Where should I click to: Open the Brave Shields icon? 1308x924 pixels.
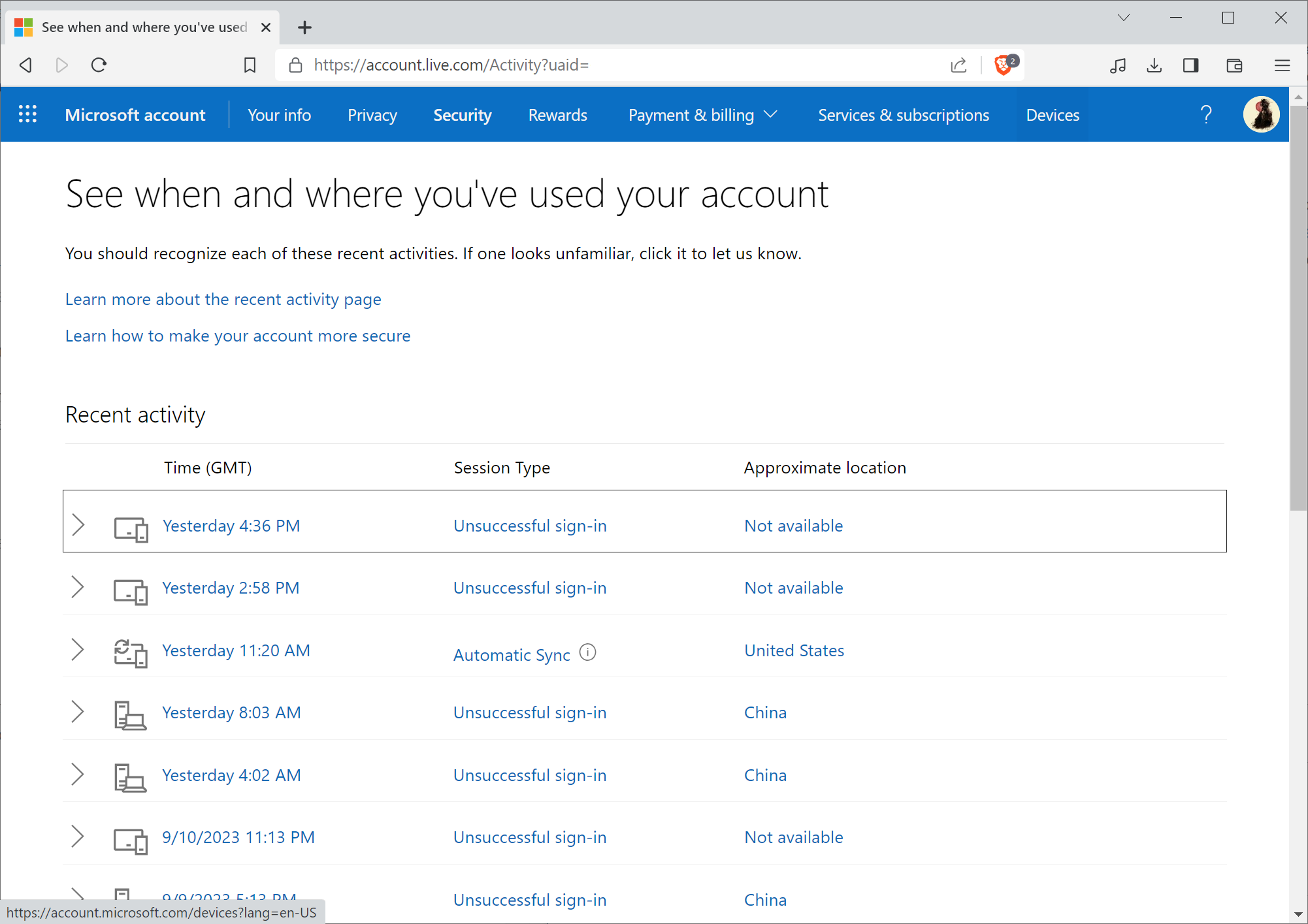point(1002,65)
